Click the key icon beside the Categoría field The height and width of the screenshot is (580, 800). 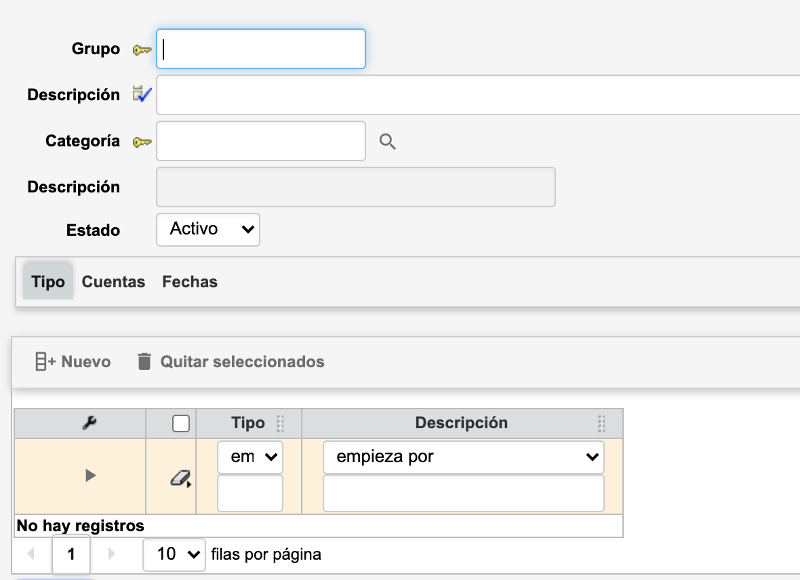(x=139, y=140)
